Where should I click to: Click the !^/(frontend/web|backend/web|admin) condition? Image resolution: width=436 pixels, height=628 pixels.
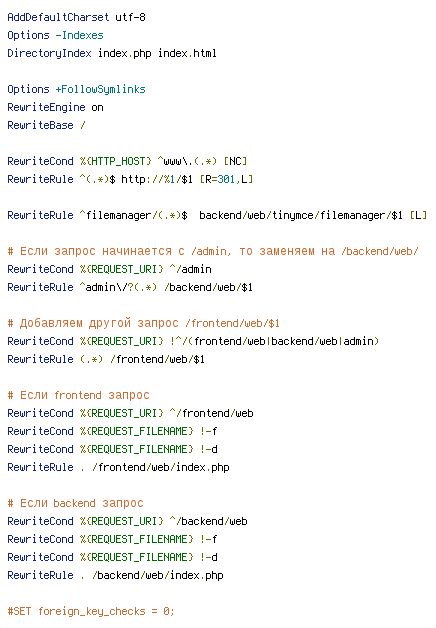click(274, 341)
